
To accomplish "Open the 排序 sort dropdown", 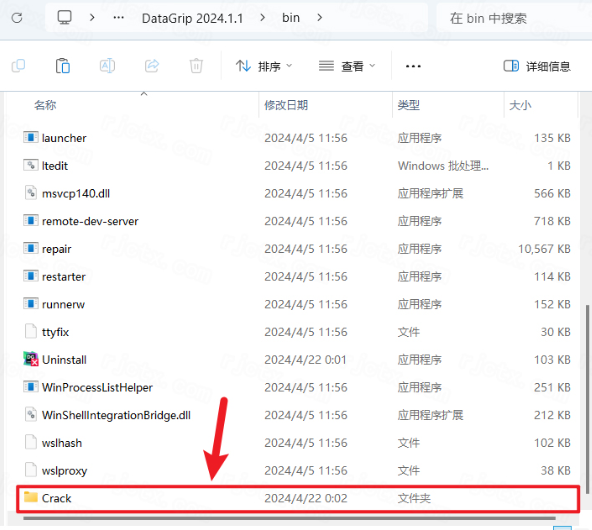I will click(264, 66).
